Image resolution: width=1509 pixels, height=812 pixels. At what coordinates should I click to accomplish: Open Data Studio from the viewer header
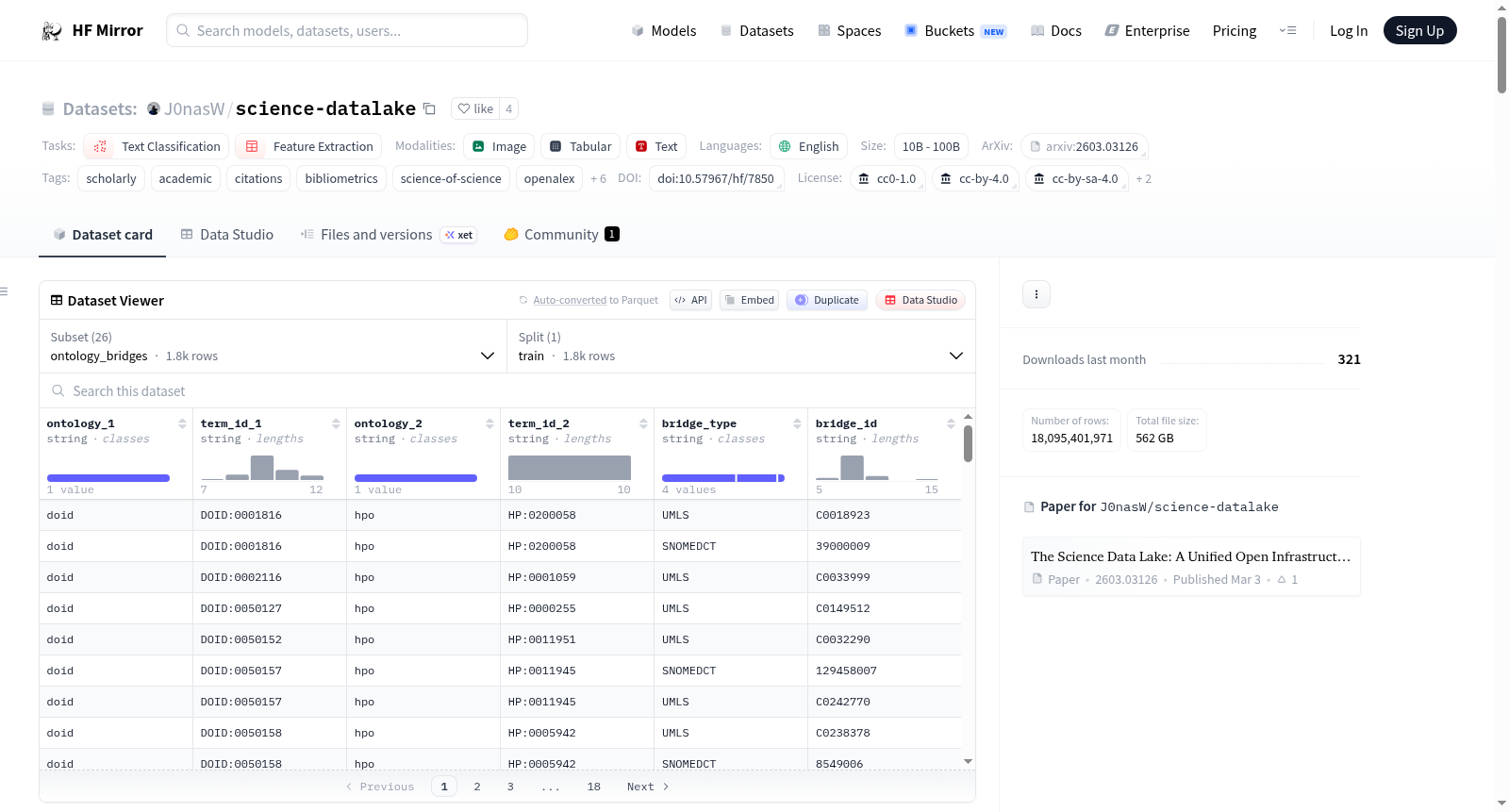pyautogui.click(x=920, y=300)
